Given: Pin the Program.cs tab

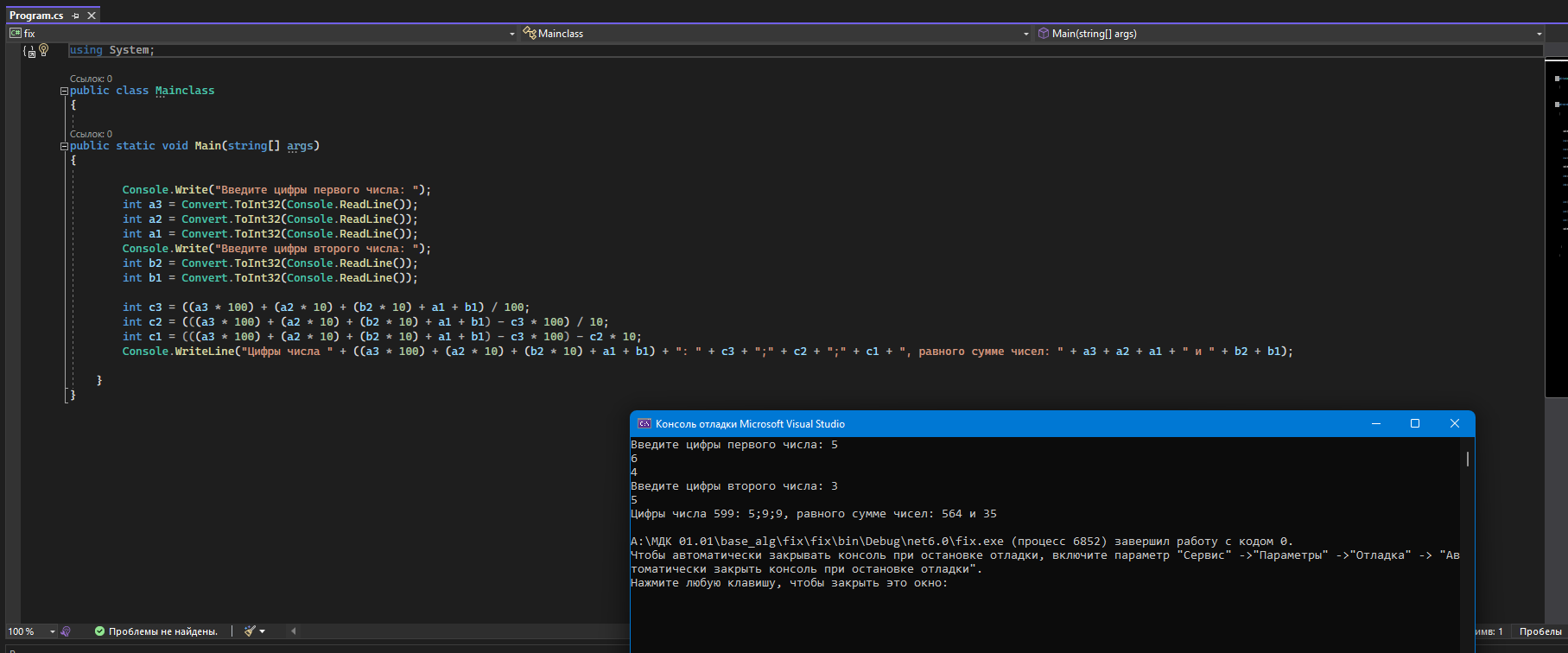Looking at the screenshot, I should [76, 16].
